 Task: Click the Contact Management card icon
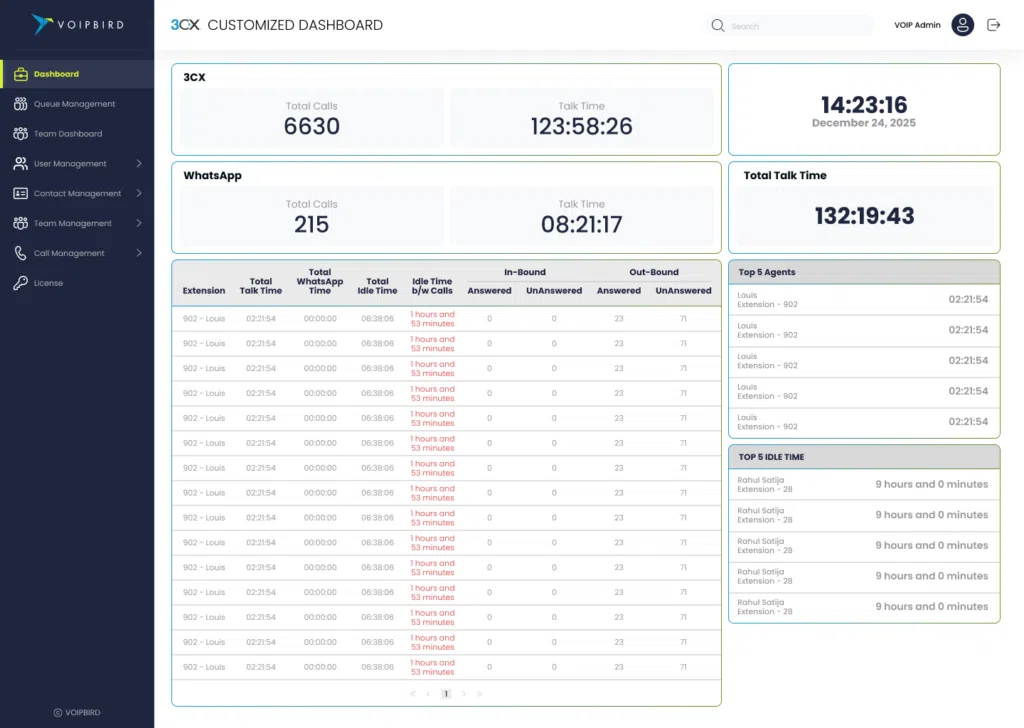[20, 193]
